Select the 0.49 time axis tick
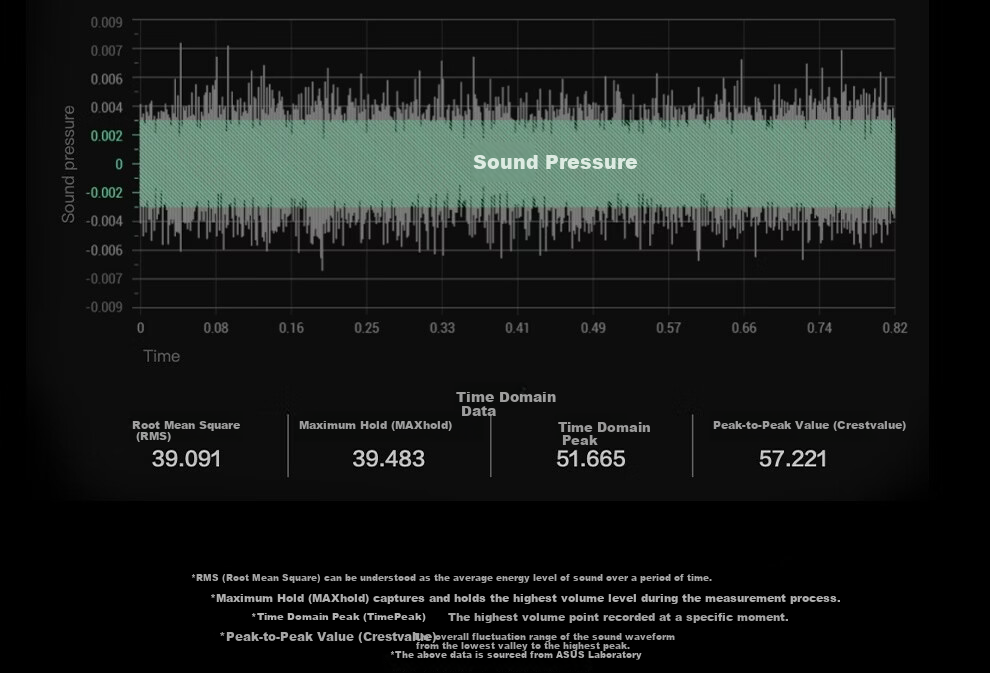Viewport: 990px width, 673px height. tap(593, 328)
